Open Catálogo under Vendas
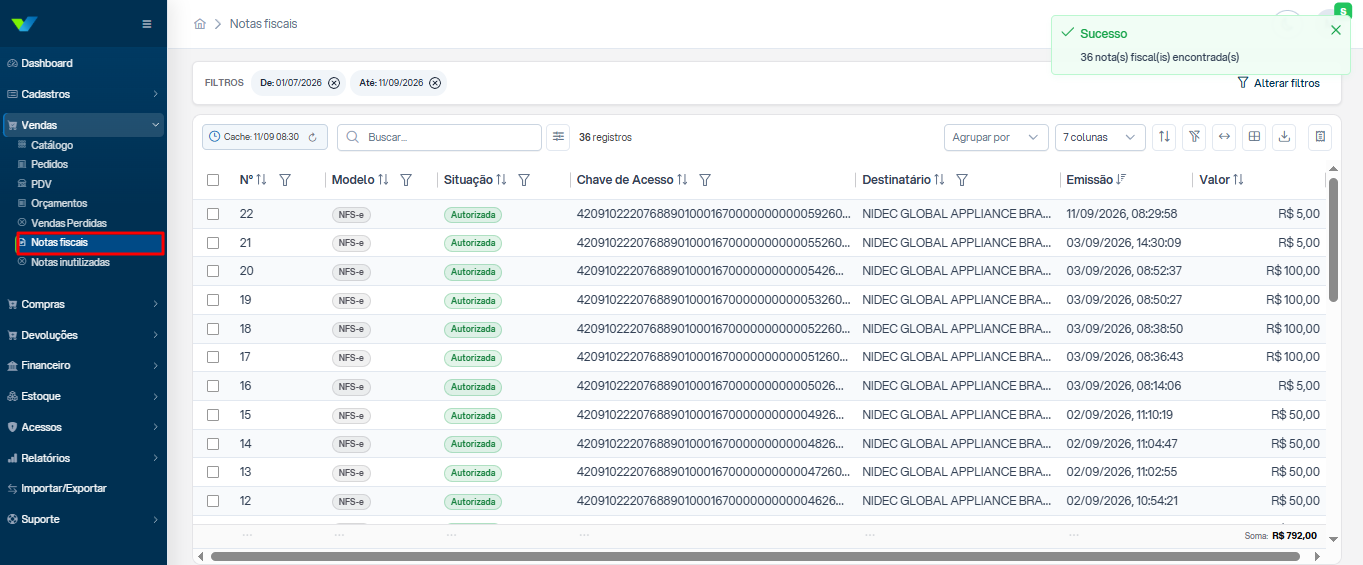 click(x=52, y=145)
